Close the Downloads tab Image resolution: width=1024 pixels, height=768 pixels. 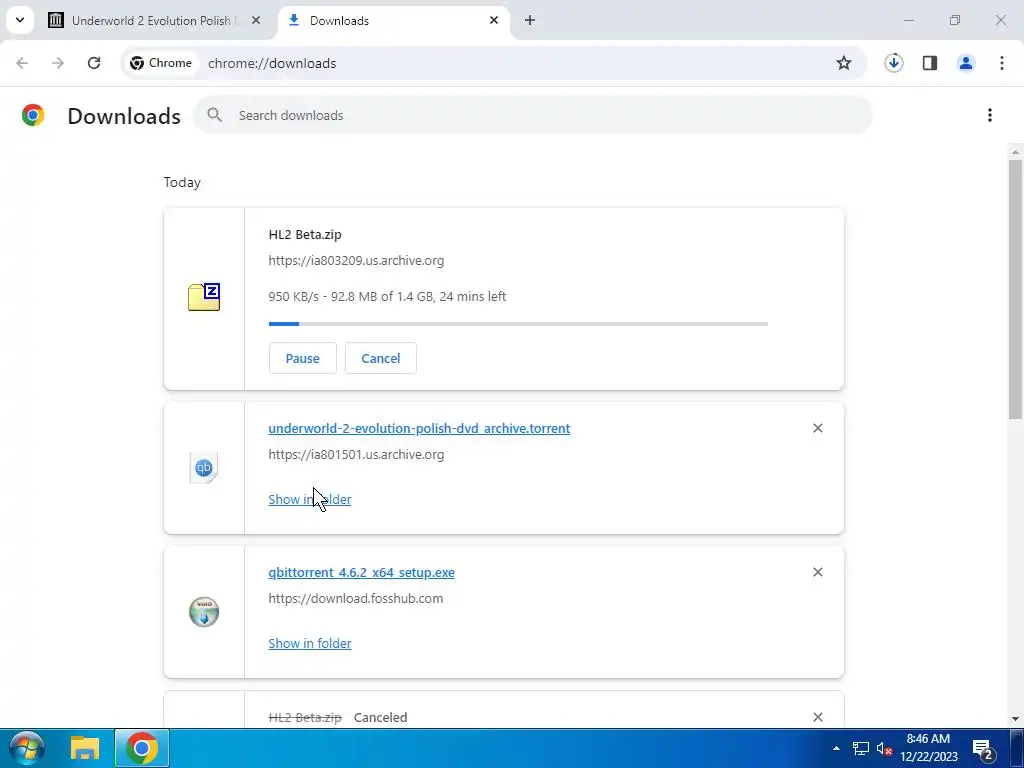coord(494,21)
